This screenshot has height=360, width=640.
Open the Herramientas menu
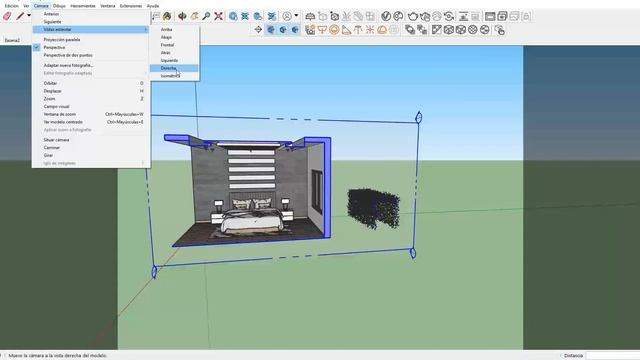[x=83, y=6]
